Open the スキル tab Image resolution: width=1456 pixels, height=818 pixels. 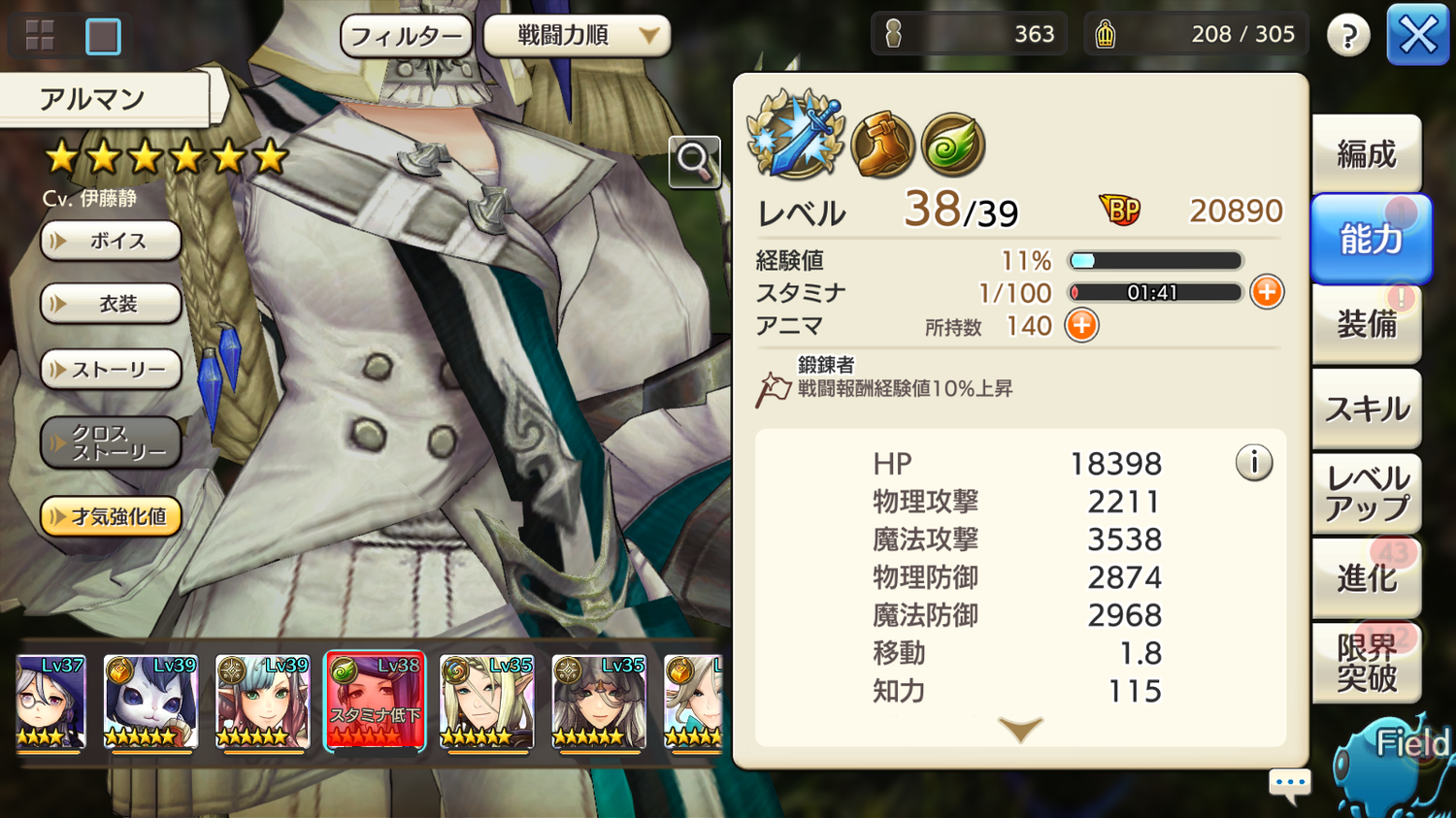[x=1367, y=409]
